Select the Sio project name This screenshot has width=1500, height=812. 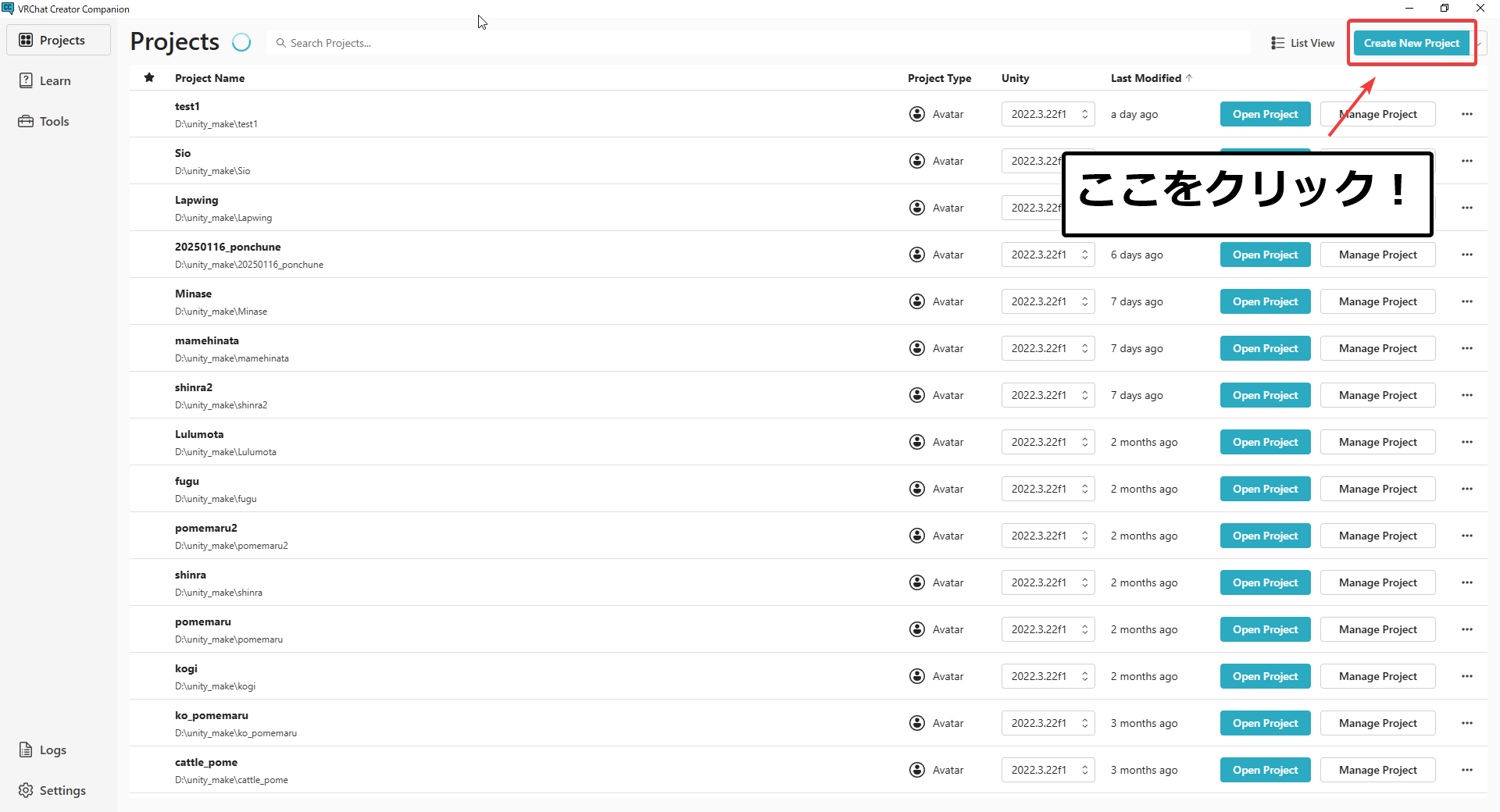(183, 153)
